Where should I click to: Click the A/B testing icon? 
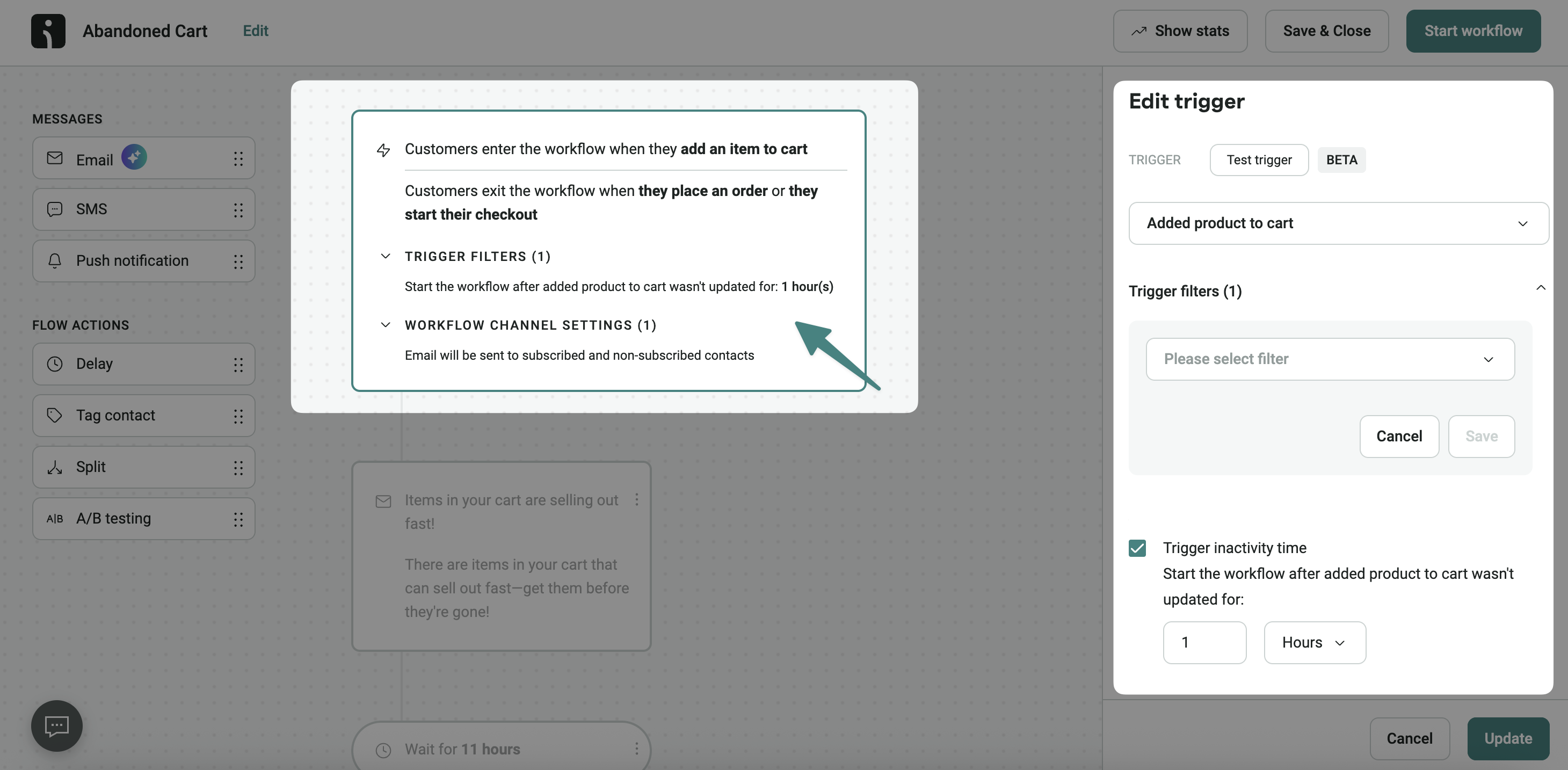pos(54,519)
